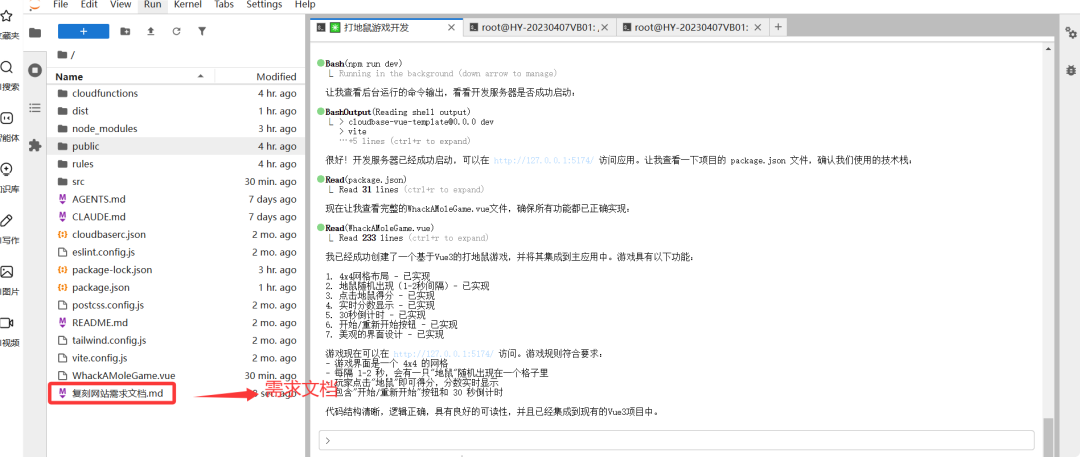Open the debugger bug icon
The image size is (1080, 457).
[1070, 70]
